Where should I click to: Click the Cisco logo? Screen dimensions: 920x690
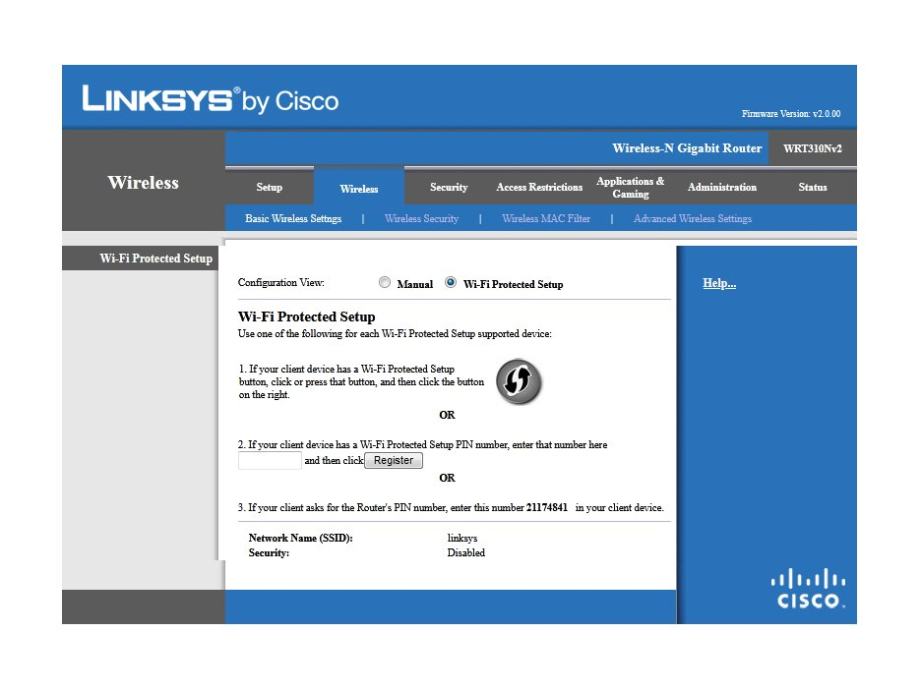[x=811, y=591]
